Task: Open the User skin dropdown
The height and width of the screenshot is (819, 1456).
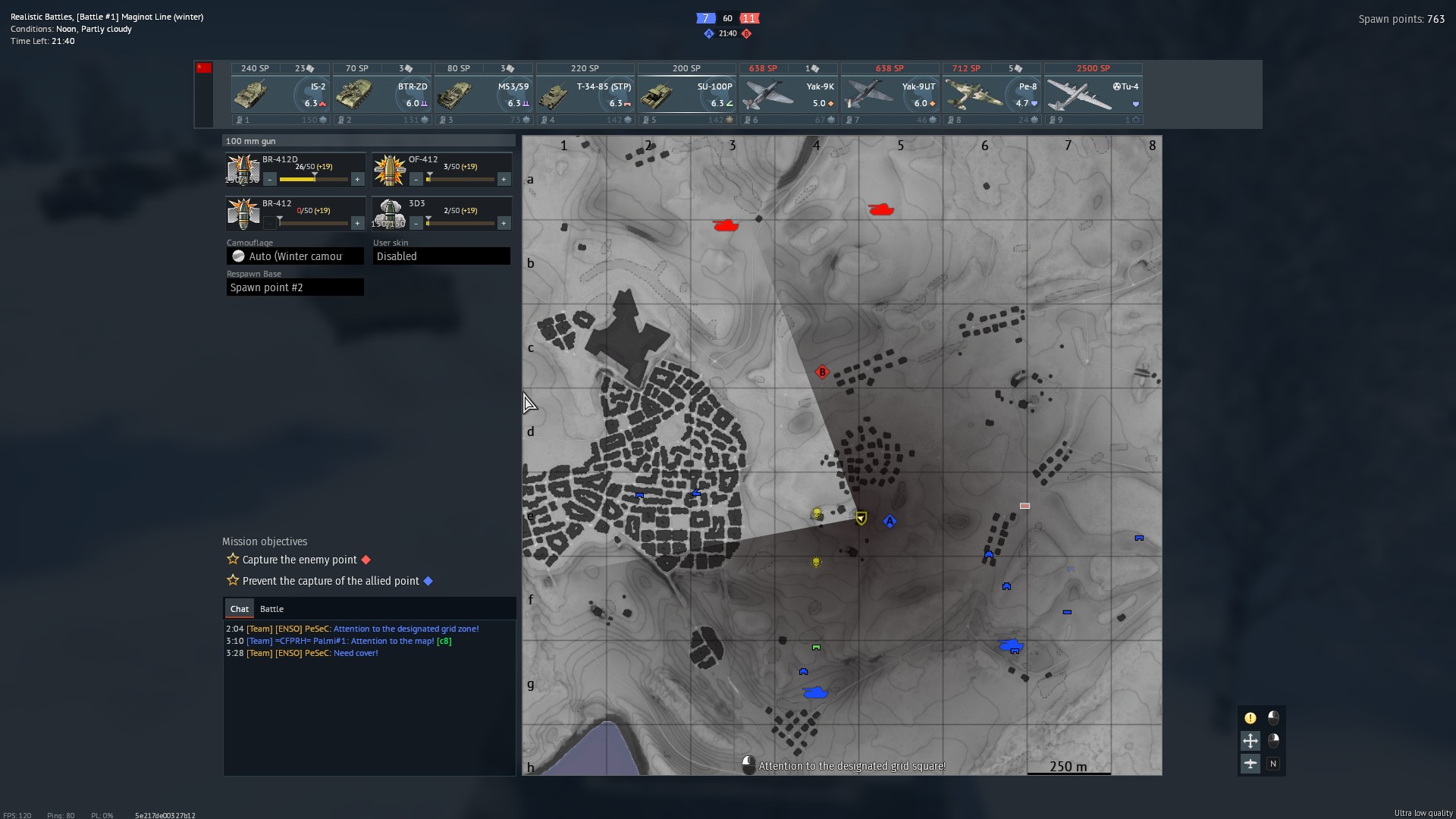Action: click(x=441, y=256)
